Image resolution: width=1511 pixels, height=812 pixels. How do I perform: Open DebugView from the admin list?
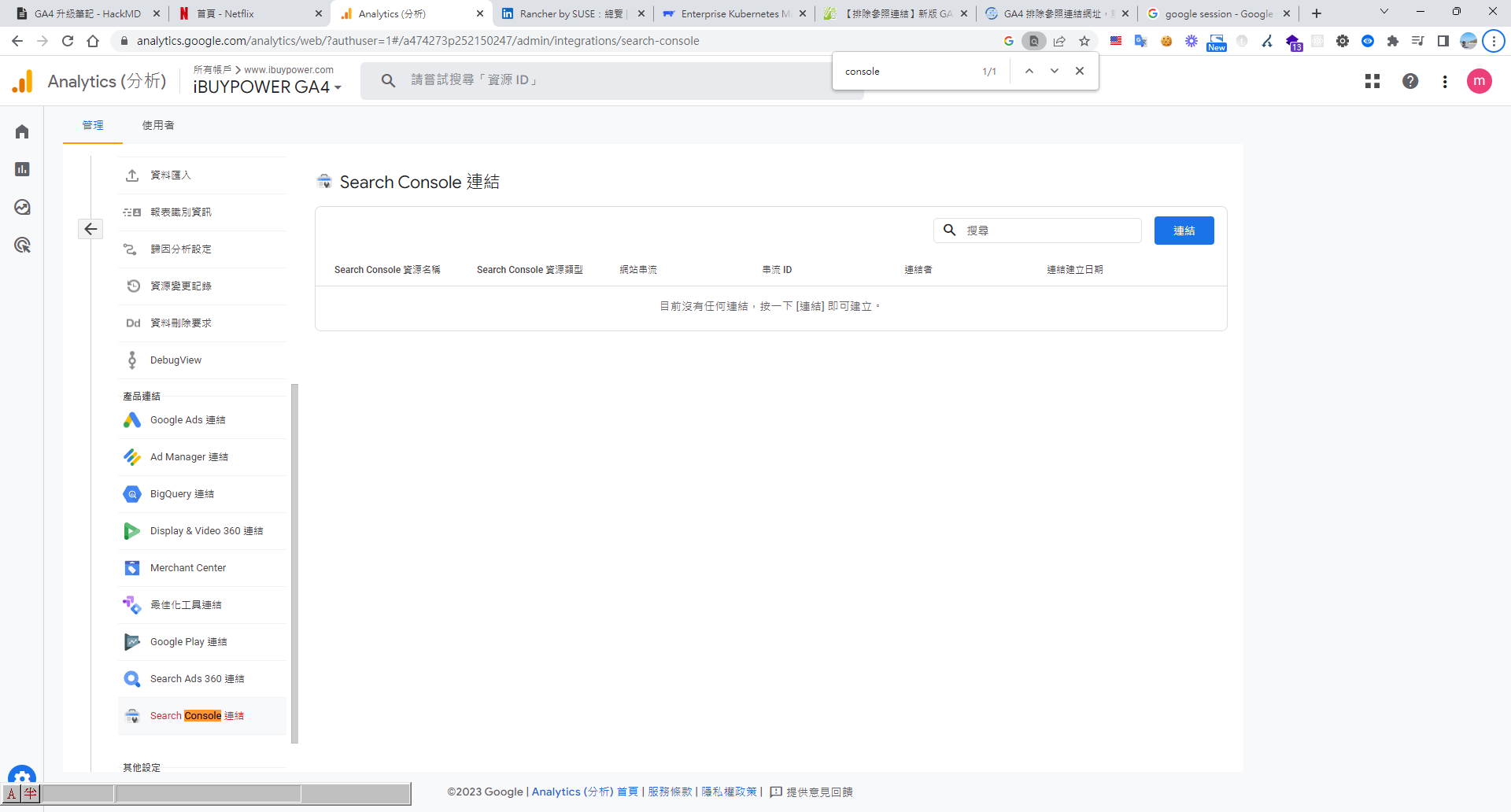pyautogui.click(x=175, y=360)
